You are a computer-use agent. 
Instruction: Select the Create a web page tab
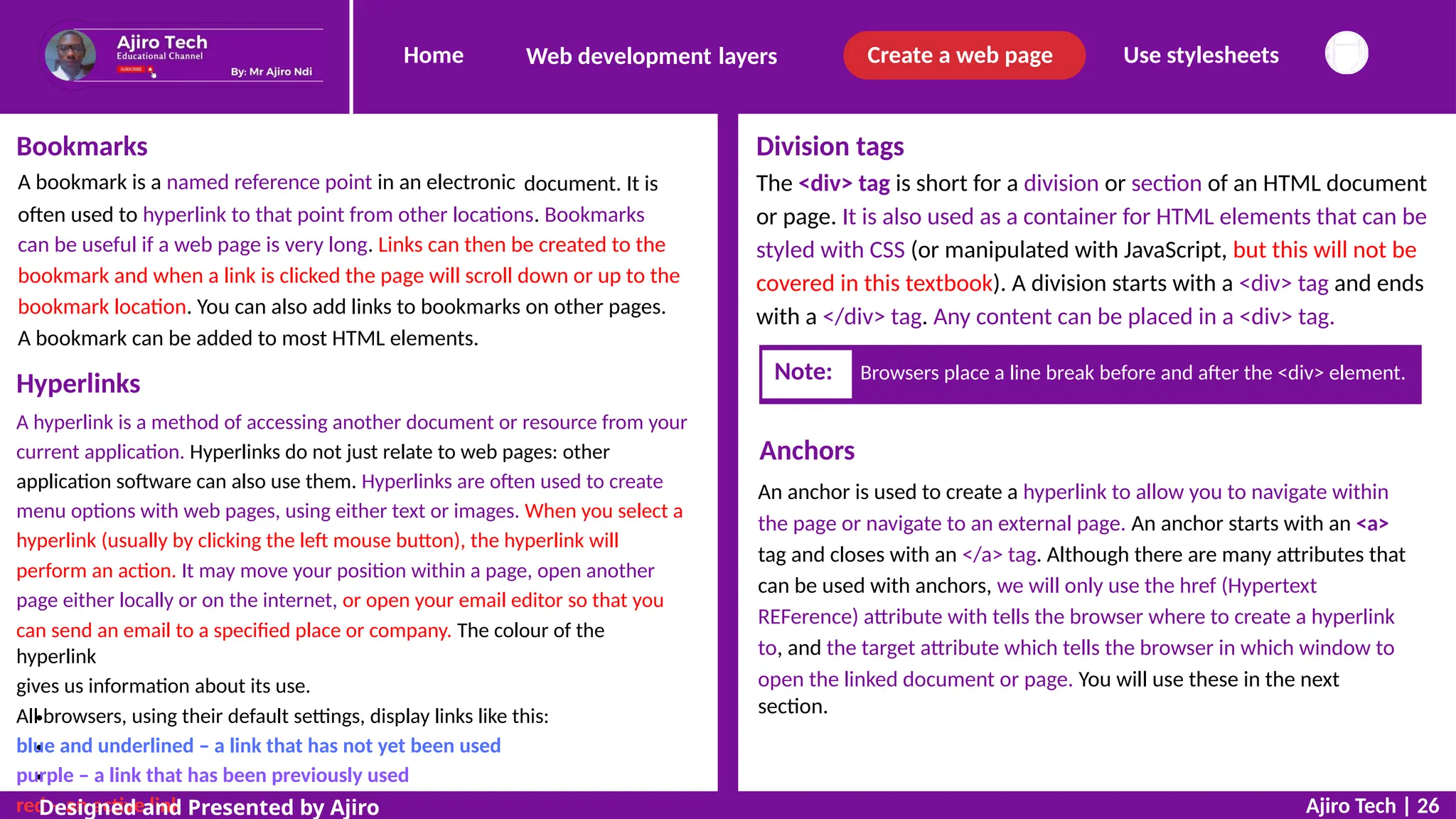[x=963, y=55]
